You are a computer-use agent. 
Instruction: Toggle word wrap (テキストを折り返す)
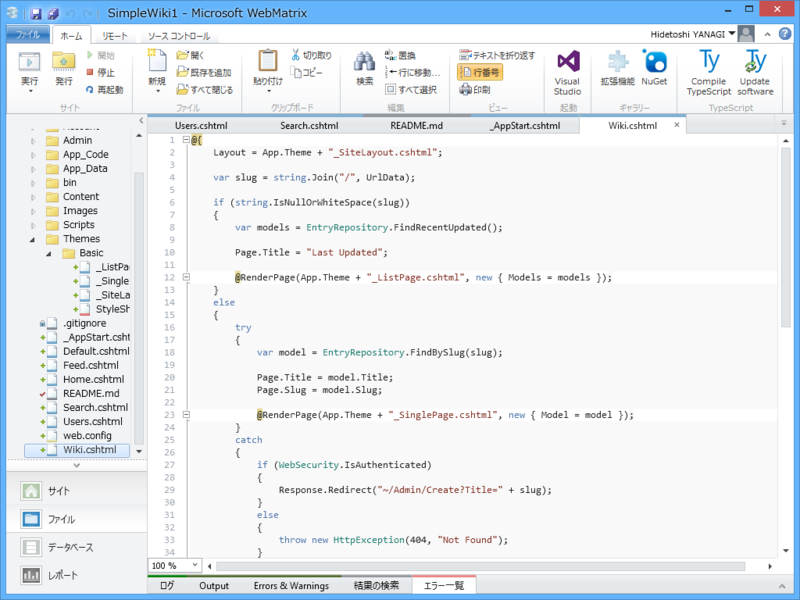coord(497,55)
